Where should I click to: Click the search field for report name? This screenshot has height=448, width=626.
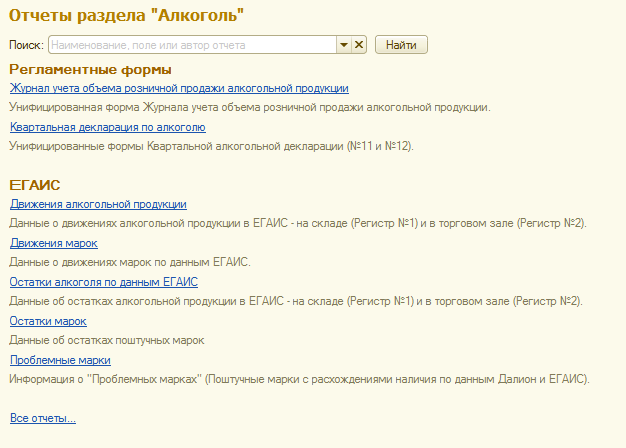[x=192, y=45]
